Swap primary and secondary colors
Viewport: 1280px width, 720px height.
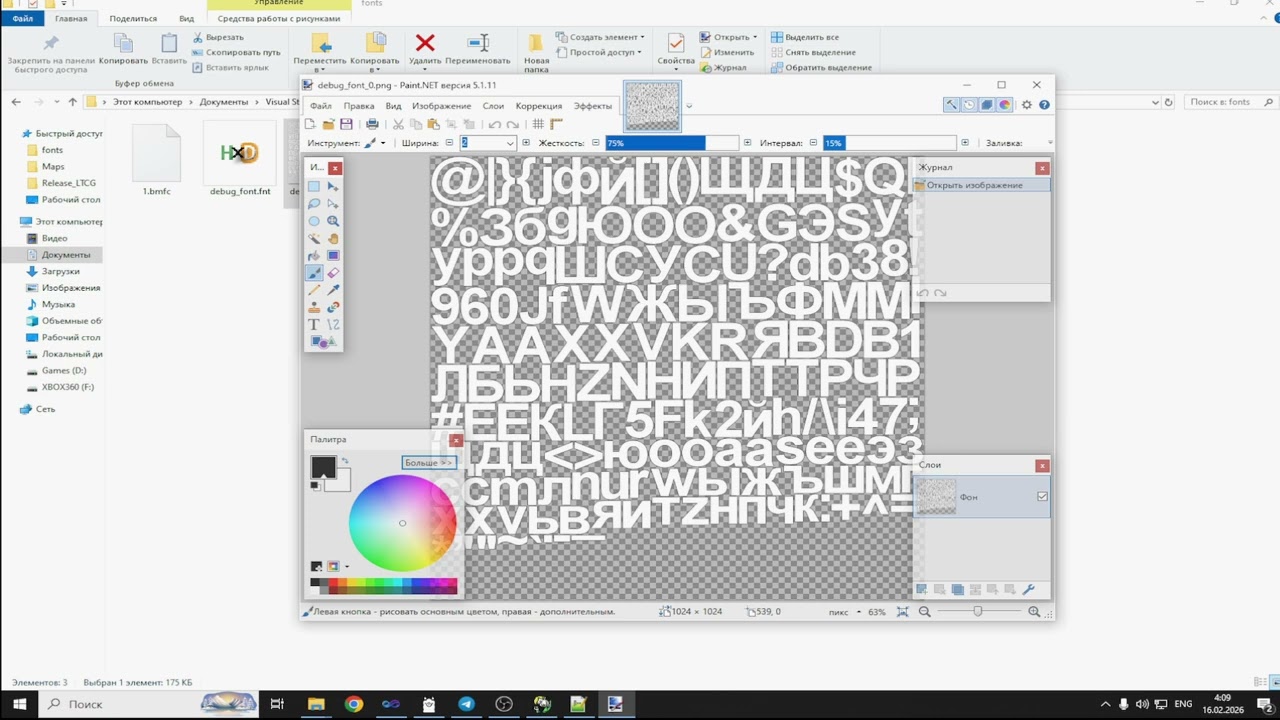tap(345, 460)
